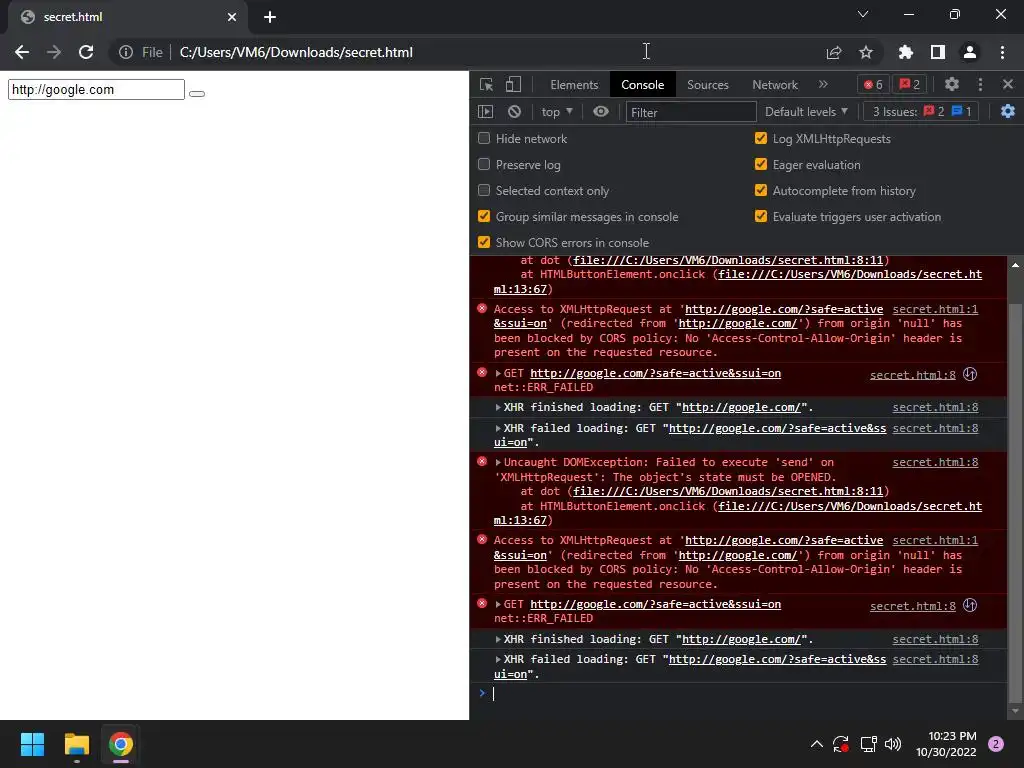The height and width of the screenshot is (768, 1024).
Task: Clear the console
Action: coord(515,112)
